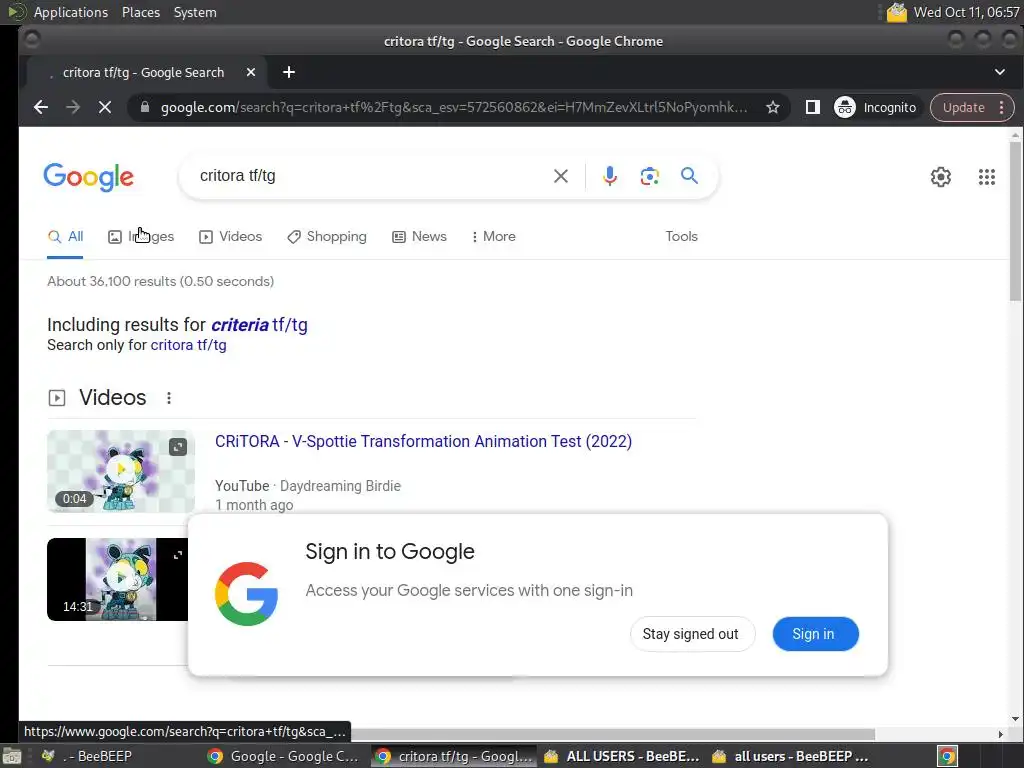
Task: Focus the Google search input field
Action: [369, 176]
